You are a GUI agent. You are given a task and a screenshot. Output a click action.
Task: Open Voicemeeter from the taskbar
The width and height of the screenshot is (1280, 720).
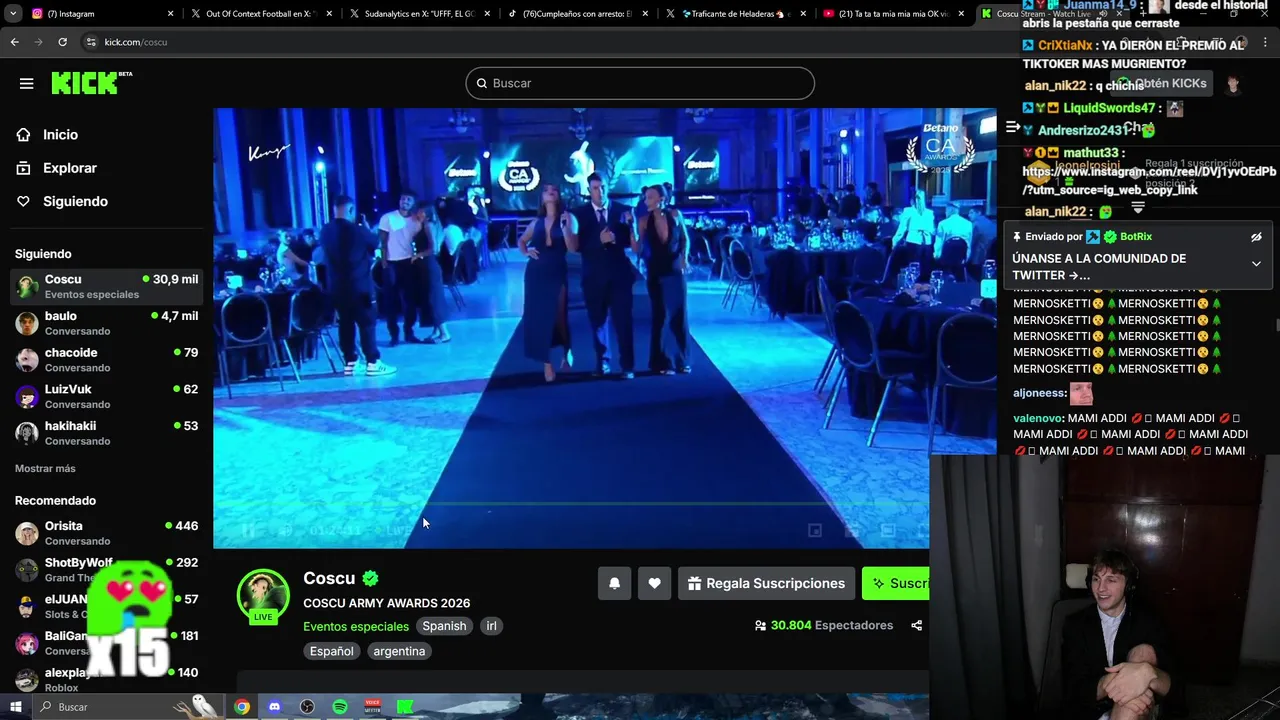tap(372, 707)
